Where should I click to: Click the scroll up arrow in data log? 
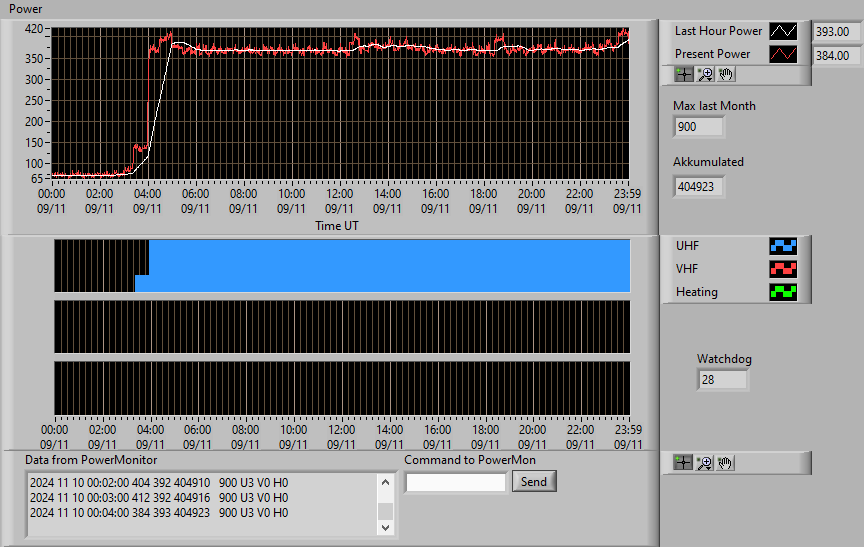(x=386, y=483)
